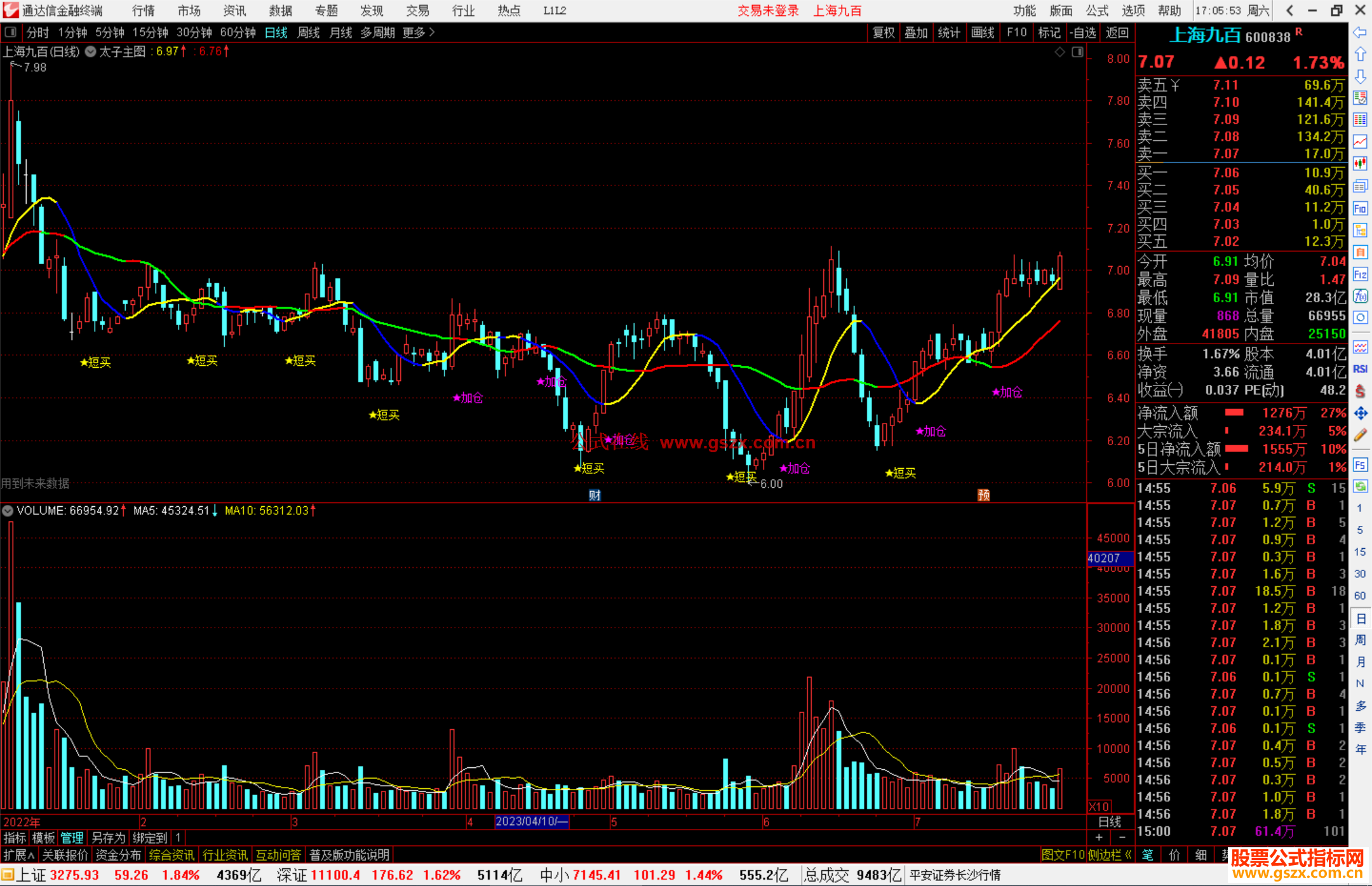Zoom in chart with the plus button
The image size is (1372, 886).
1100,837
